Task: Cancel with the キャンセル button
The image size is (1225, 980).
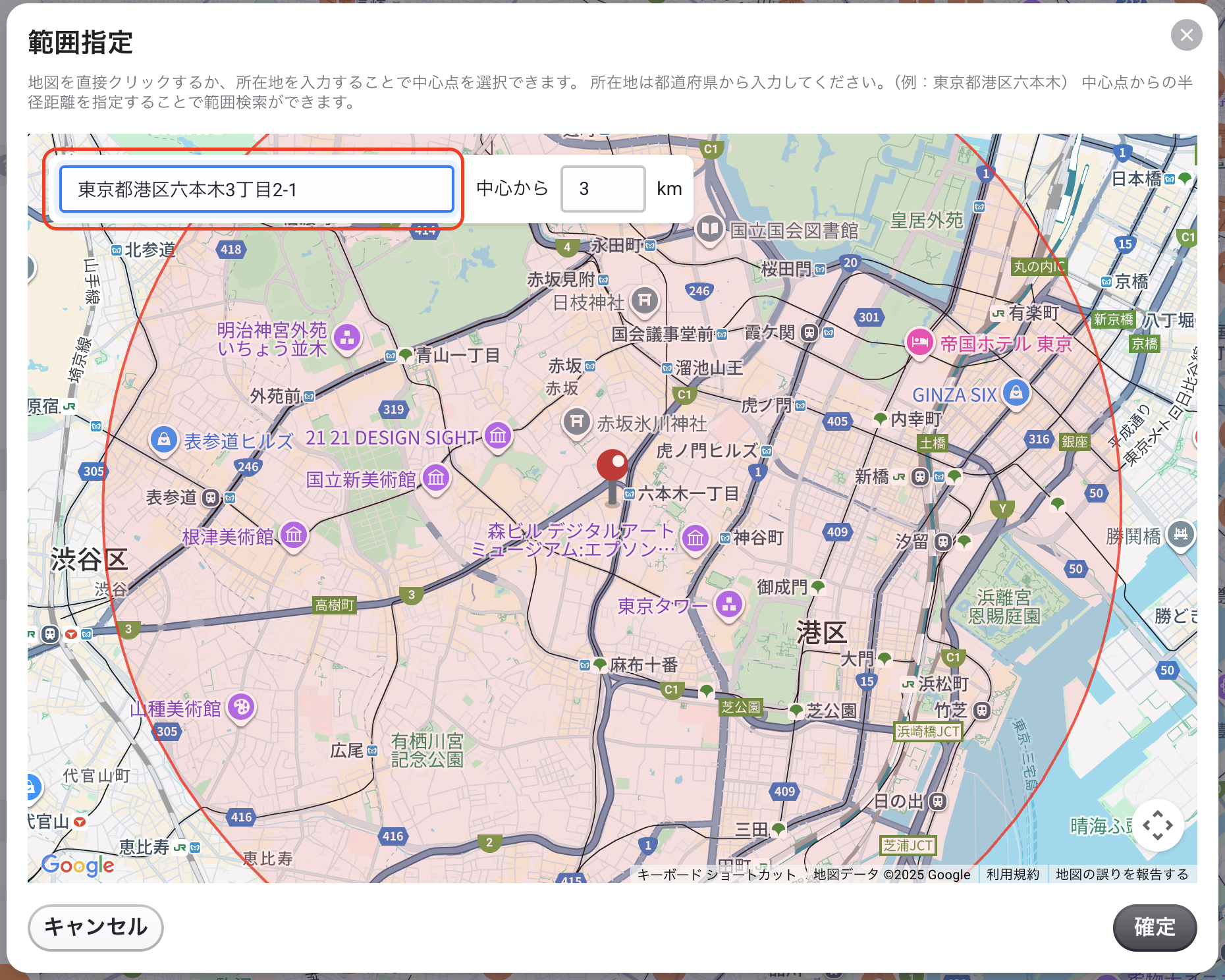Action: pyautogui.click(x=95, y=927)
